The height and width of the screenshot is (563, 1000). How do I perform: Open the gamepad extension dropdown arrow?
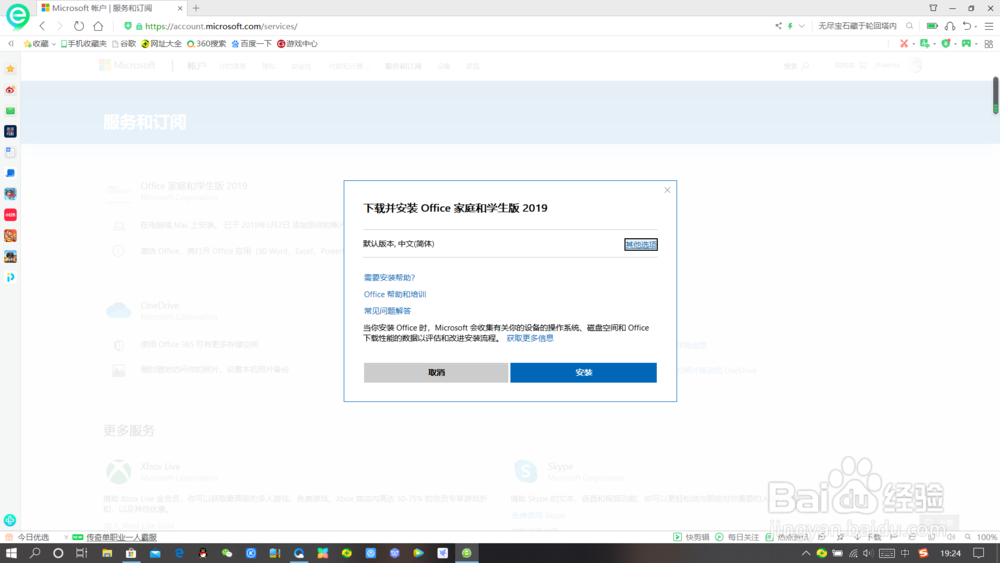pyautogui.click(x=976, y=44)
